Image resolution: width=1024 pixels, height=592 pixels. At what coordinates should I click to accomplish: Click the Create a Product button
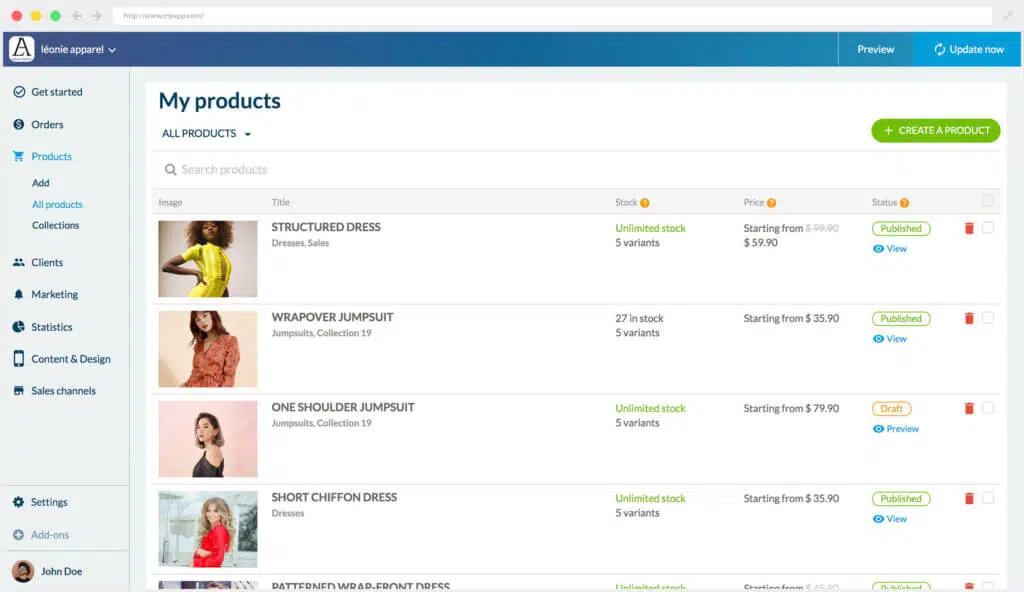click(x=935, y=130)
